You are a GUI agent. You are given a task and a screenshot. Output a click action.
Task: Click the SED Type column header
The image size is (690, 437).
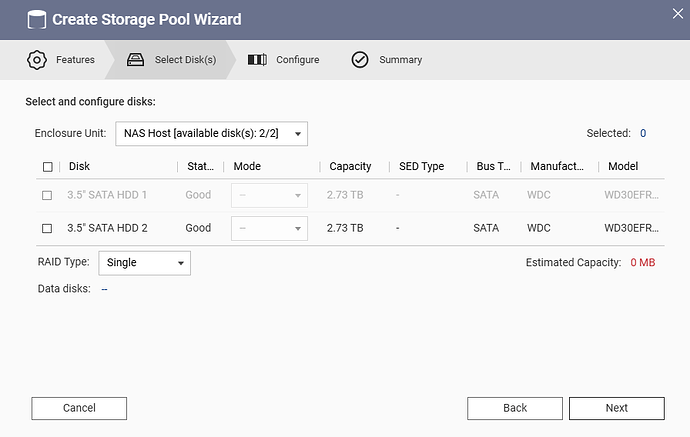422,166
